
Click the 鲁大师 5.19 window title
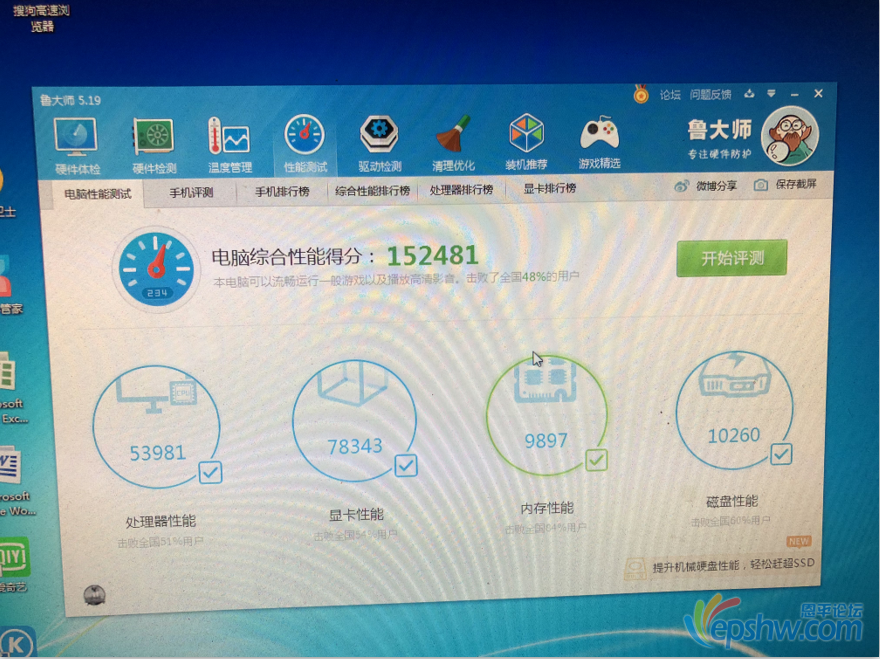click(x=70, y=100)
